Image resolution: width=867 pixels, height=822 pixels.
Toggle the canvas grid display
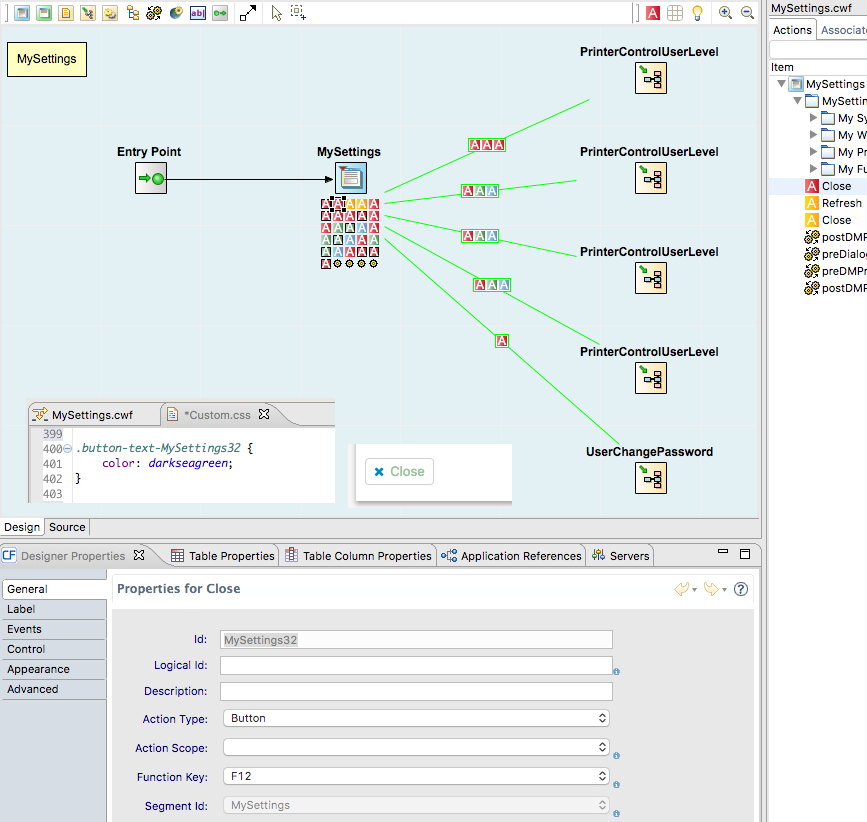click(x=675, y=13)
